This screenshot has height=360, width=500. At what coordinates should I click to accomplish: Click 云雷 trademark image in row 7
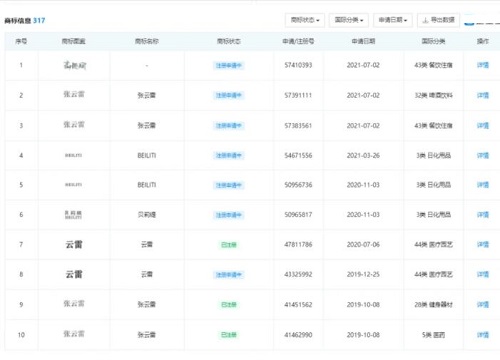click(x=74, y=245)
